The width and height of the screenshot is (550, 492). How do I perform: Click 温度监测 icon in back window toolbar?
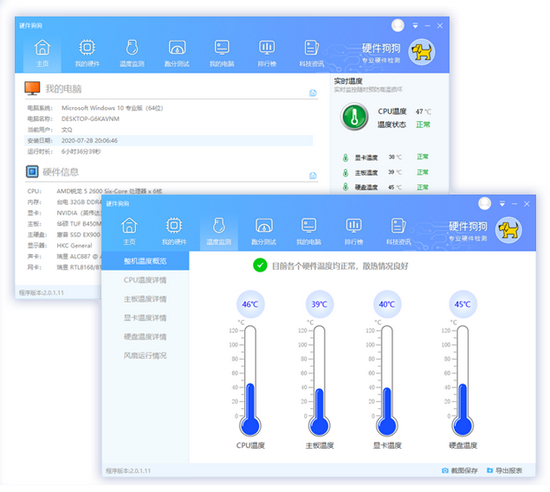[x=132, y=53]
